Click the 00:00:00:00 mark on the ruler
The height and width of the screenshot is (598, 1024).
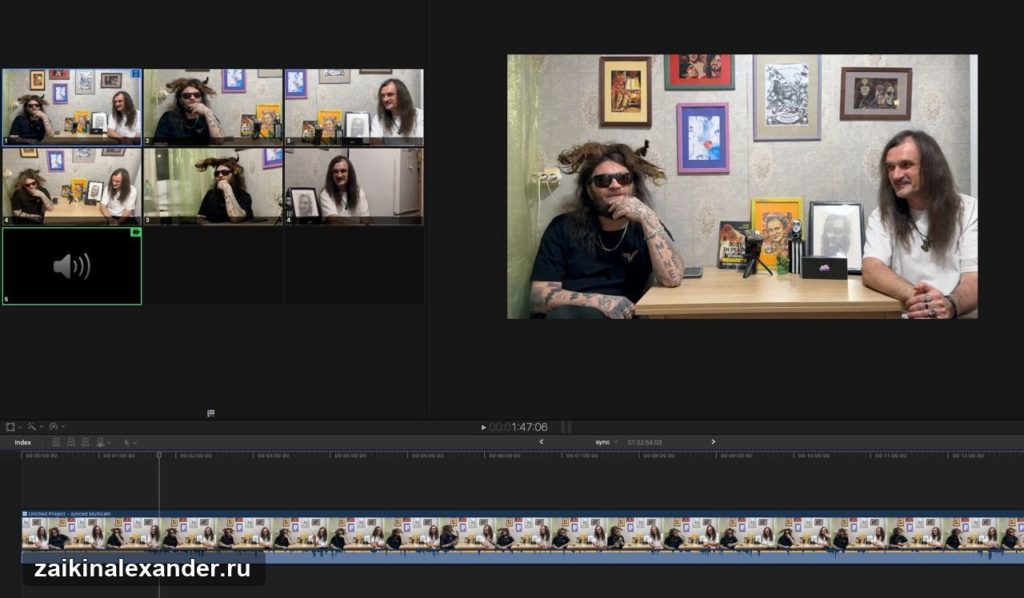tap(42, 456)
